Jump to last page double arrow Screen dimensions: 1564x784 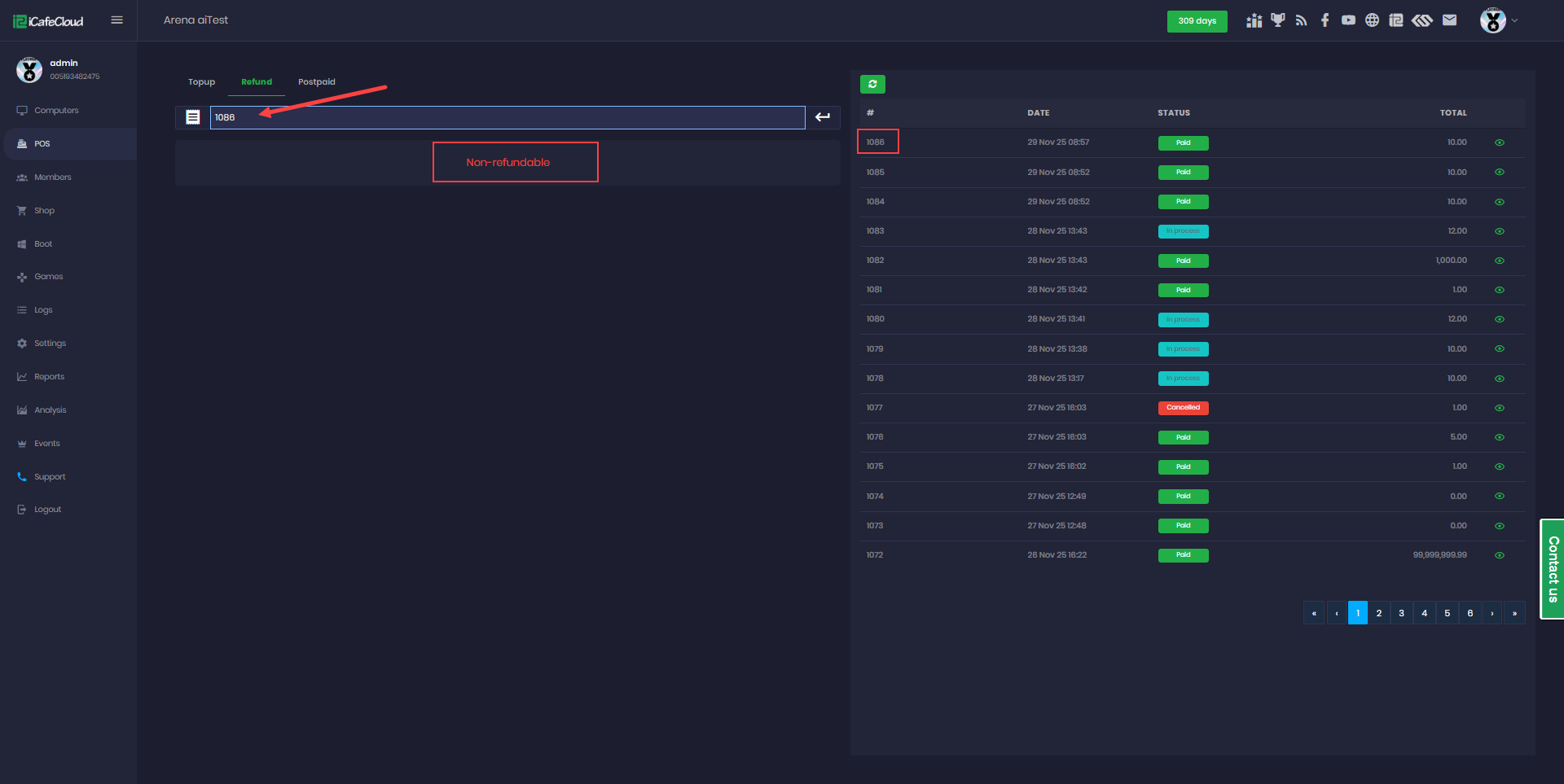(x=1514, y=613)
